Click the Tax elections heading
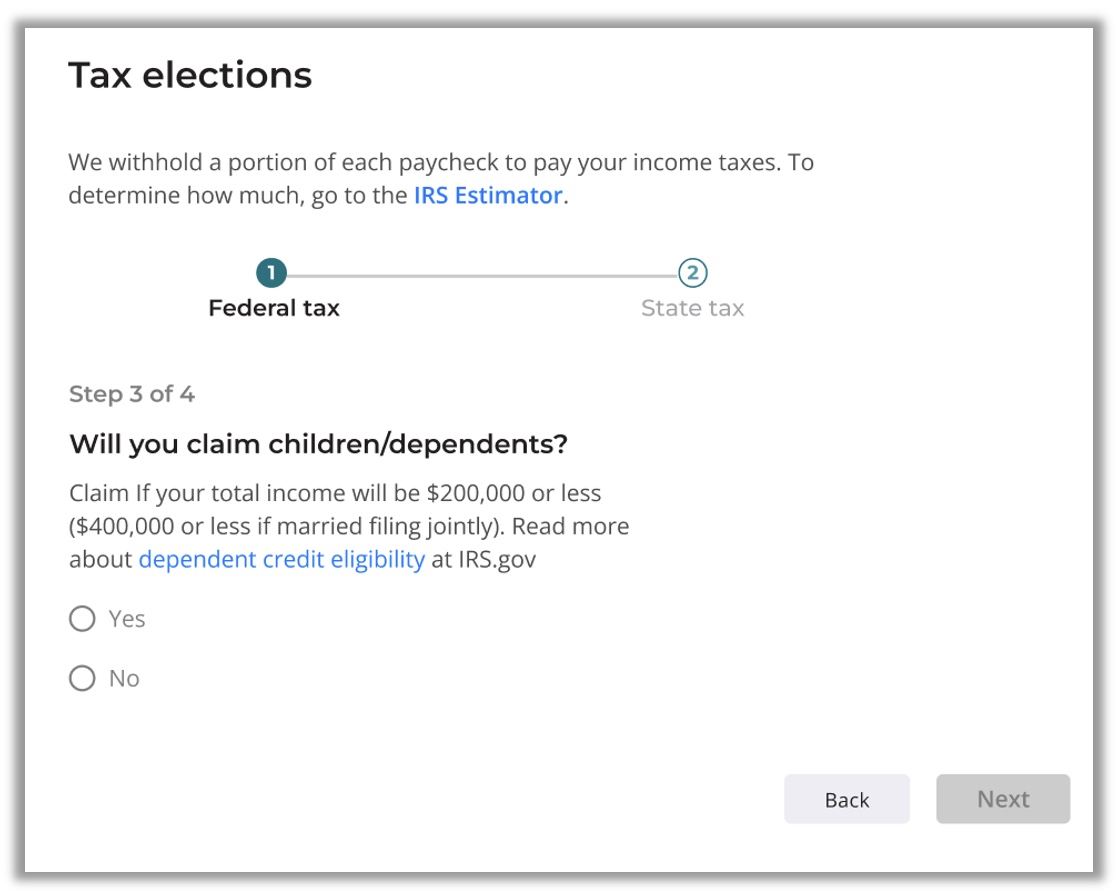The image size is (1118, 894). [190, 75]
